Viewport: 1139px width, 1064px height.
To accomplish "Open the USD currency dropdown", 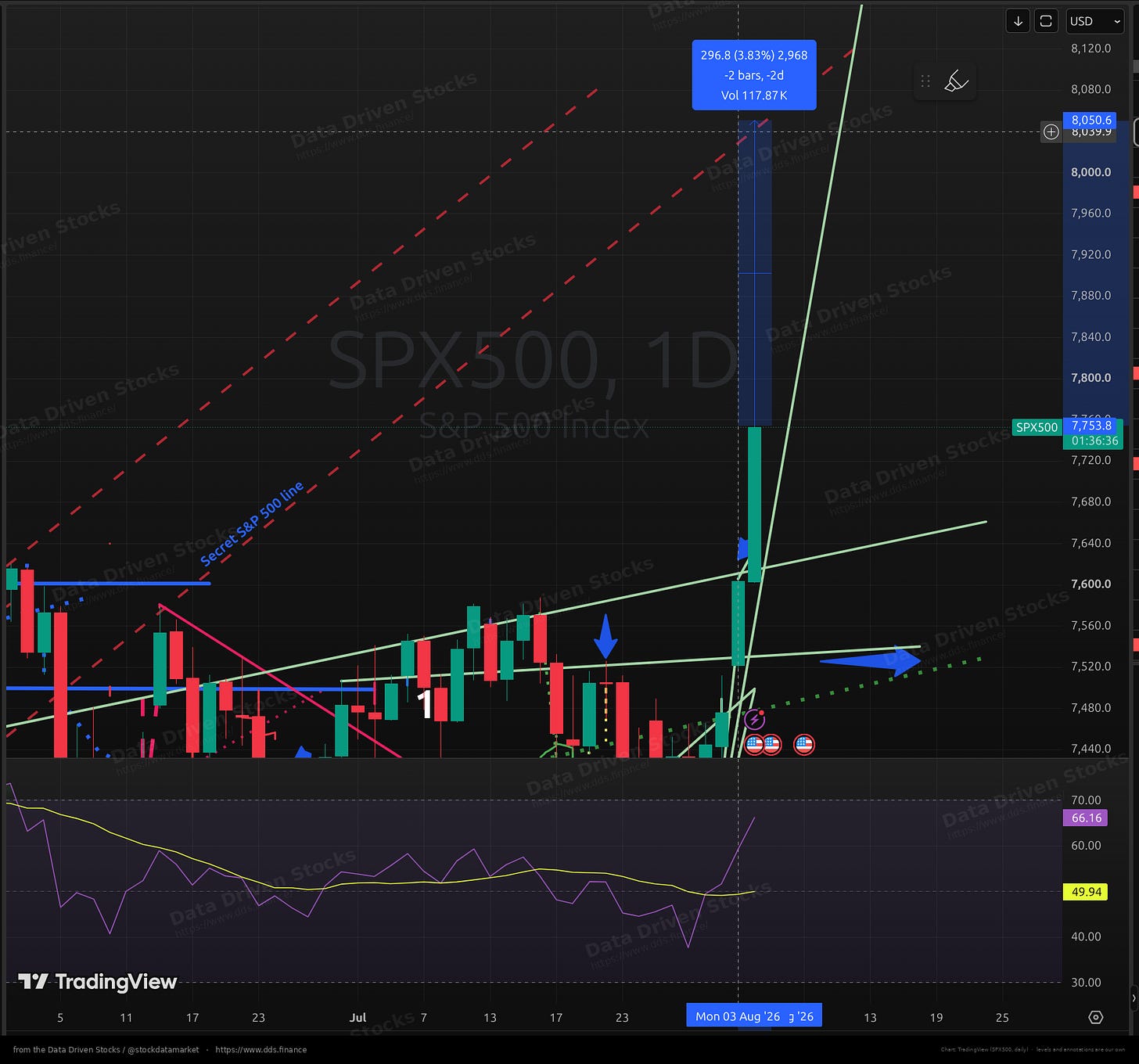I will [x=1095, y=21].
